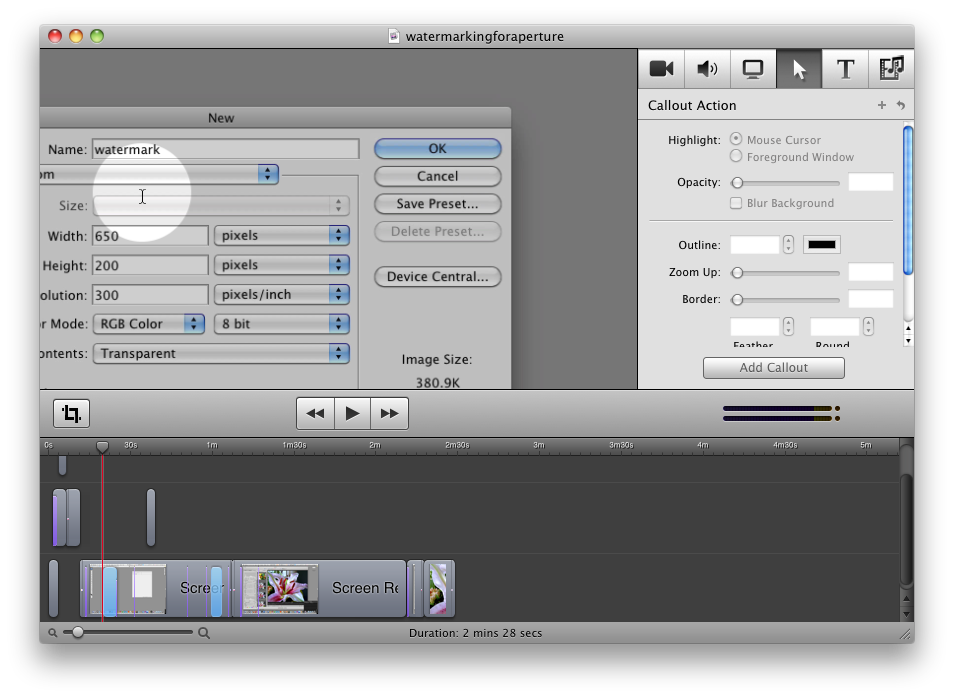Switch to the Text properties tab
Viewport: 954px width, 698px height.
coord(845,69)
